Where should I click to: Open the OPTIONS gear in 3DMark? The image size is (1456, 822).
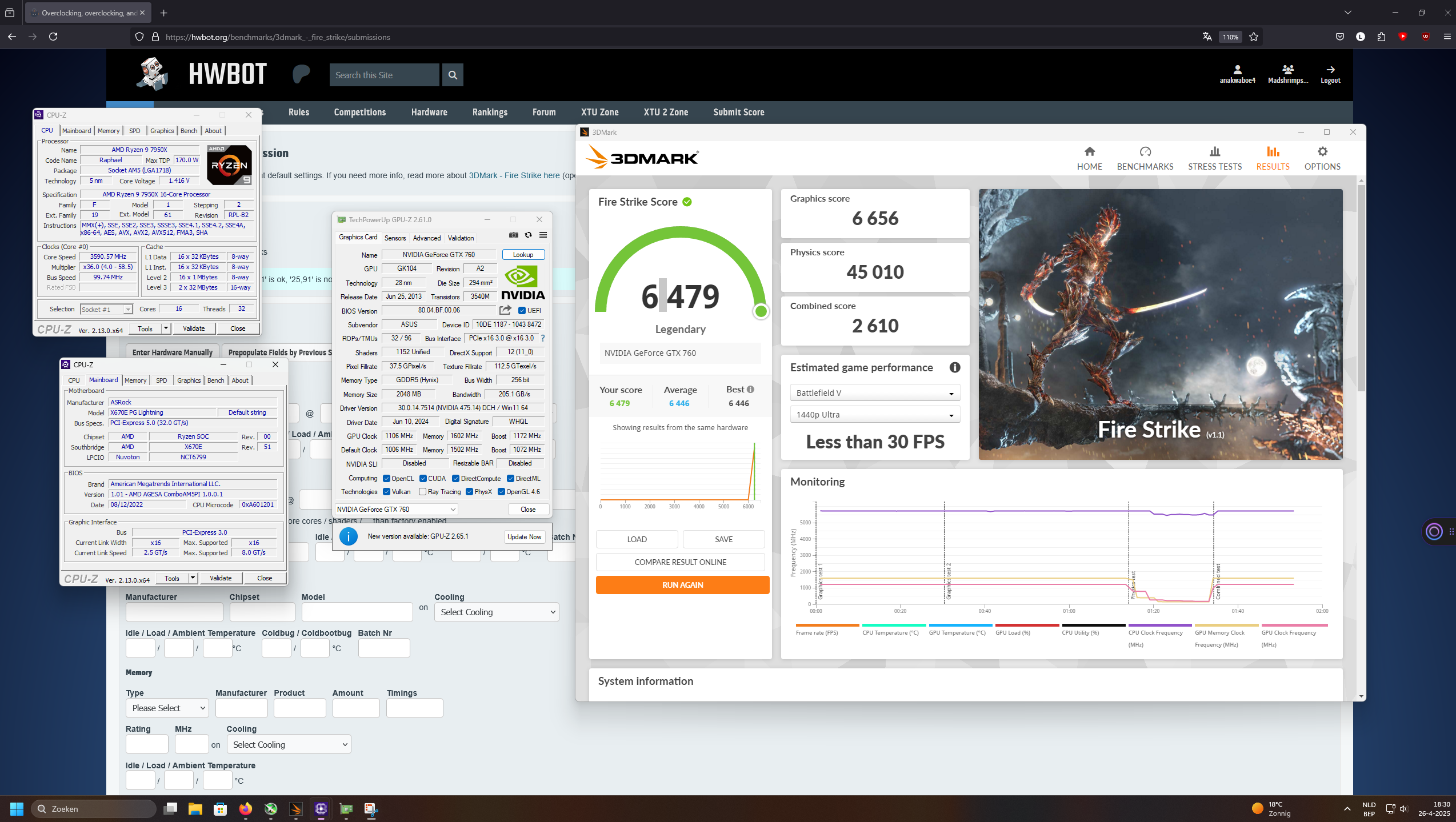tap(1322, 152)
